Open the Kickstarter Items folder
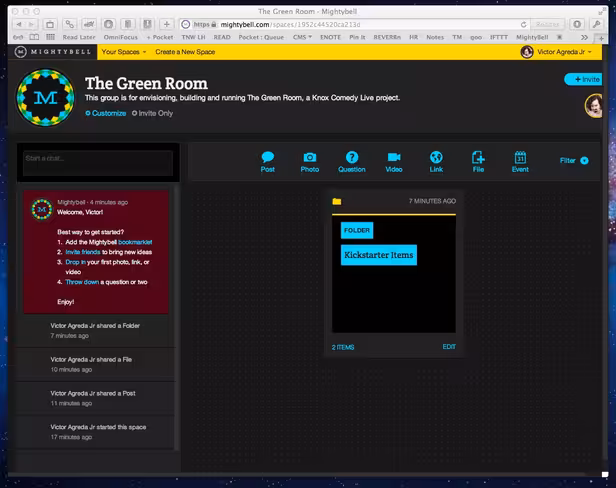 click(x=379, y=255)
